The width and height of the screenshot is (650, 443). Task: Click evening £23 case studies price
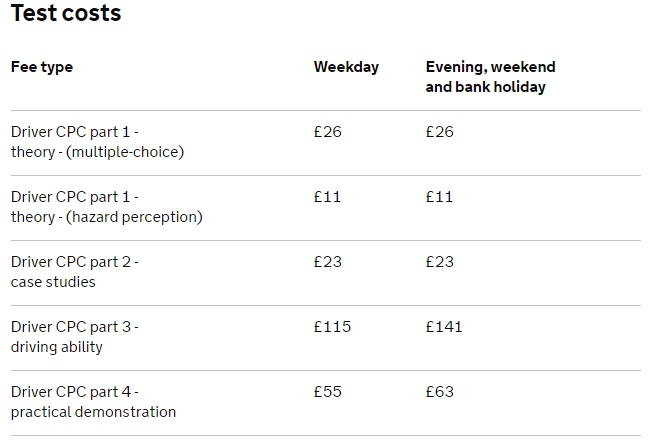439,262
